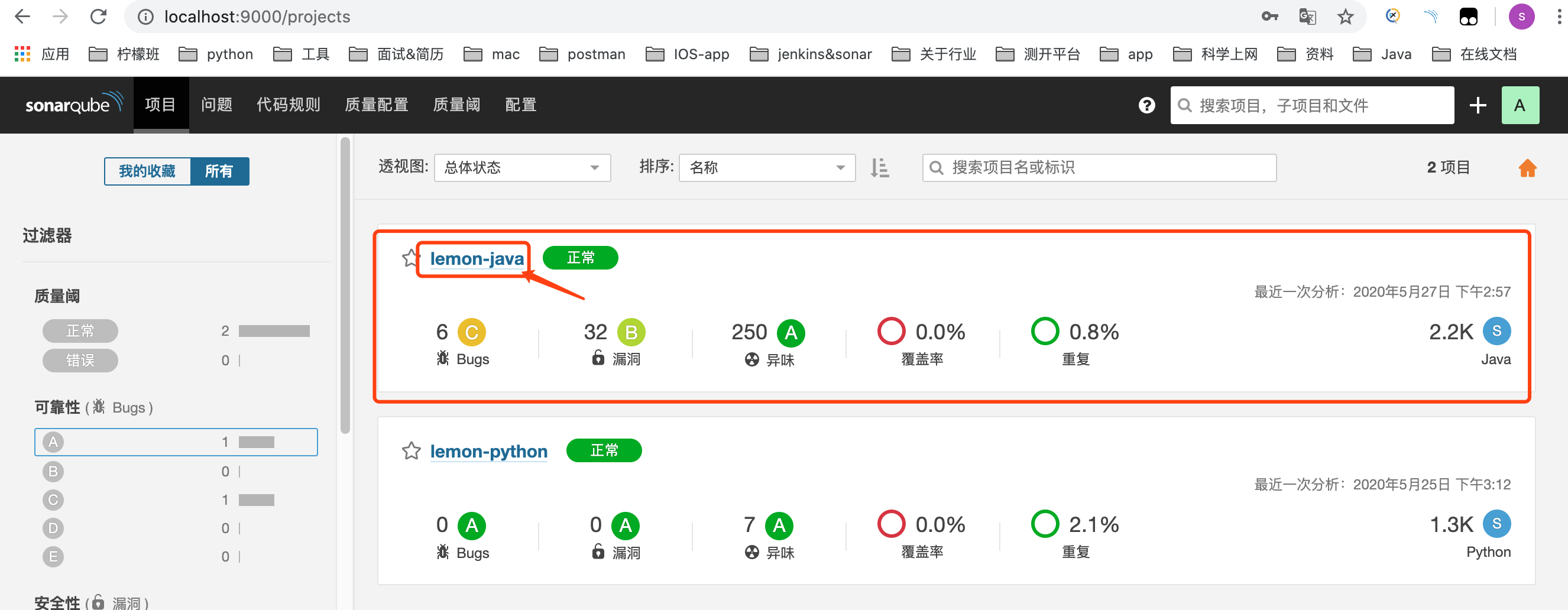Open the 问题 issues tab
The height and width of the screenshot is (610, 1568).
coord(217,105)
